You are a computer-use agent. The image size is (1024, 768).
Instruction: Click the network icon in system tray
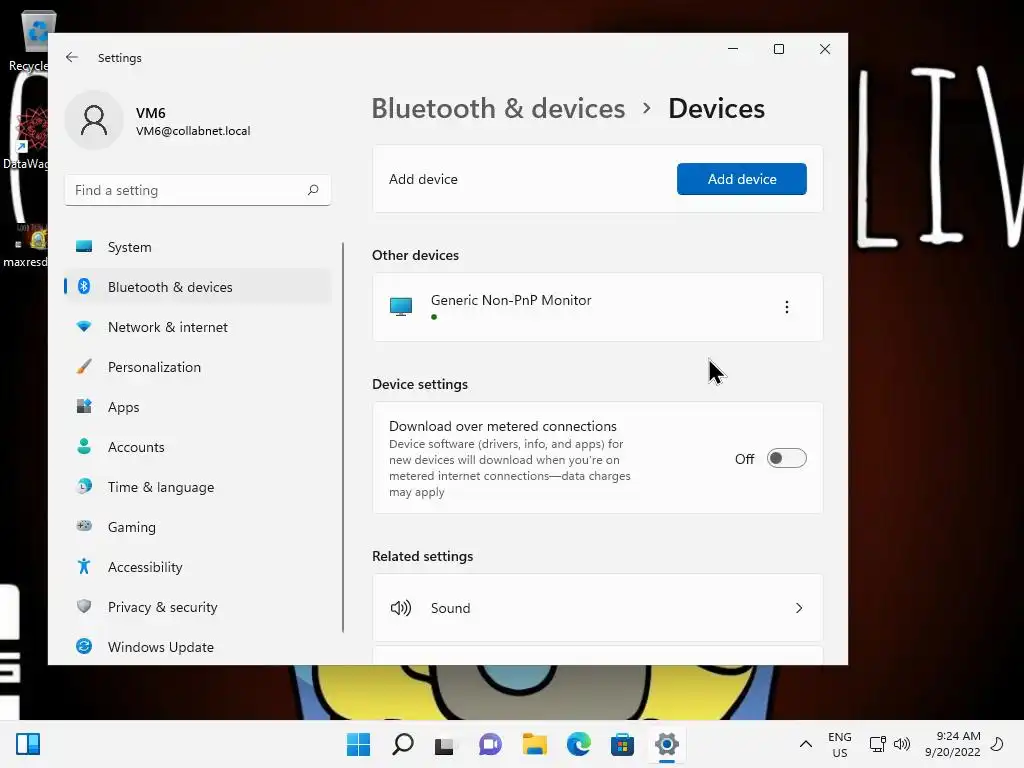878,744
